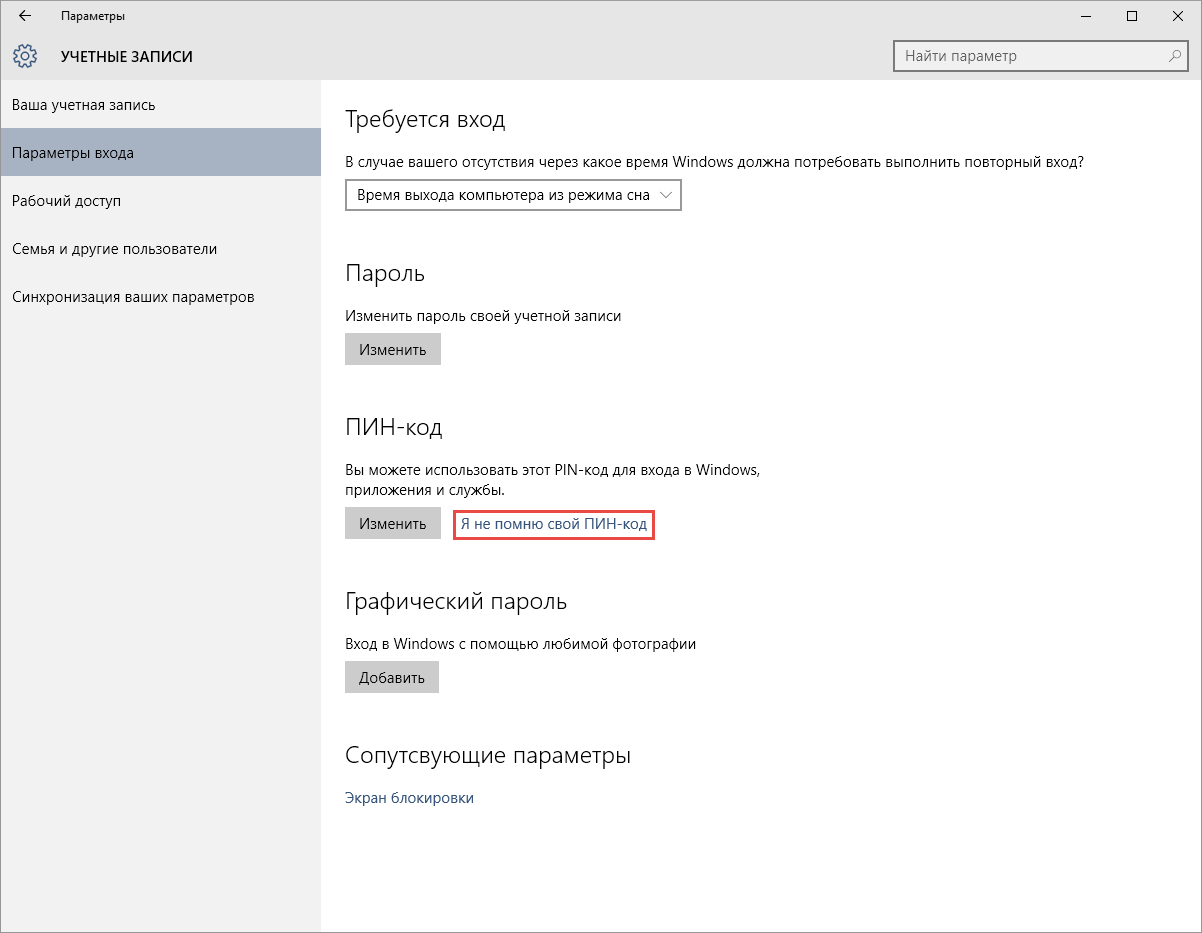This screenshot has width=1202, height=933.
Task: Maximize the Параметры window
Action: click(1132, 16)
